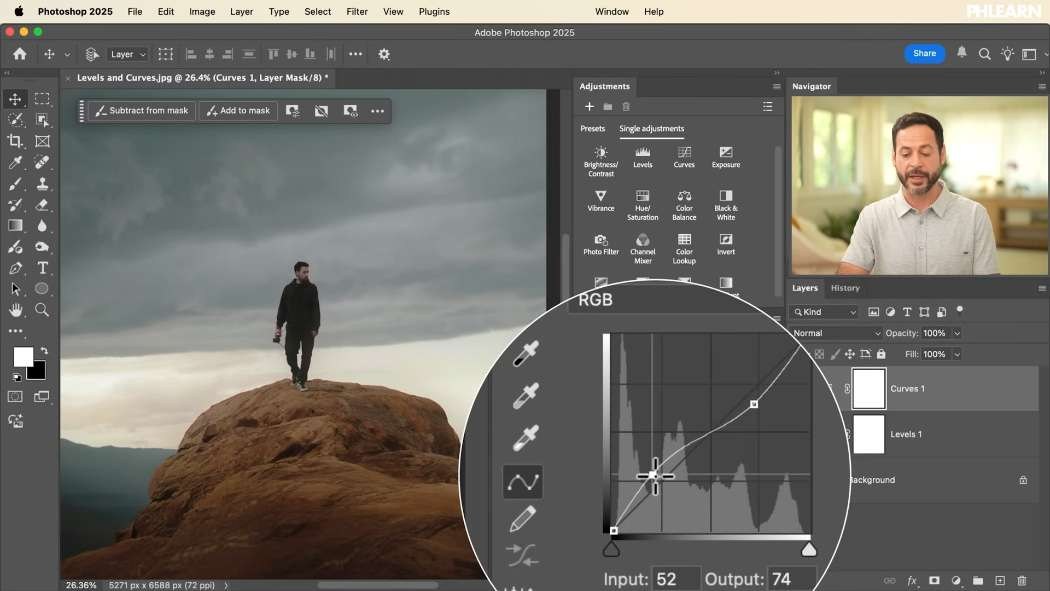Open the Fill slider dropdown

(x=957, y=354)
